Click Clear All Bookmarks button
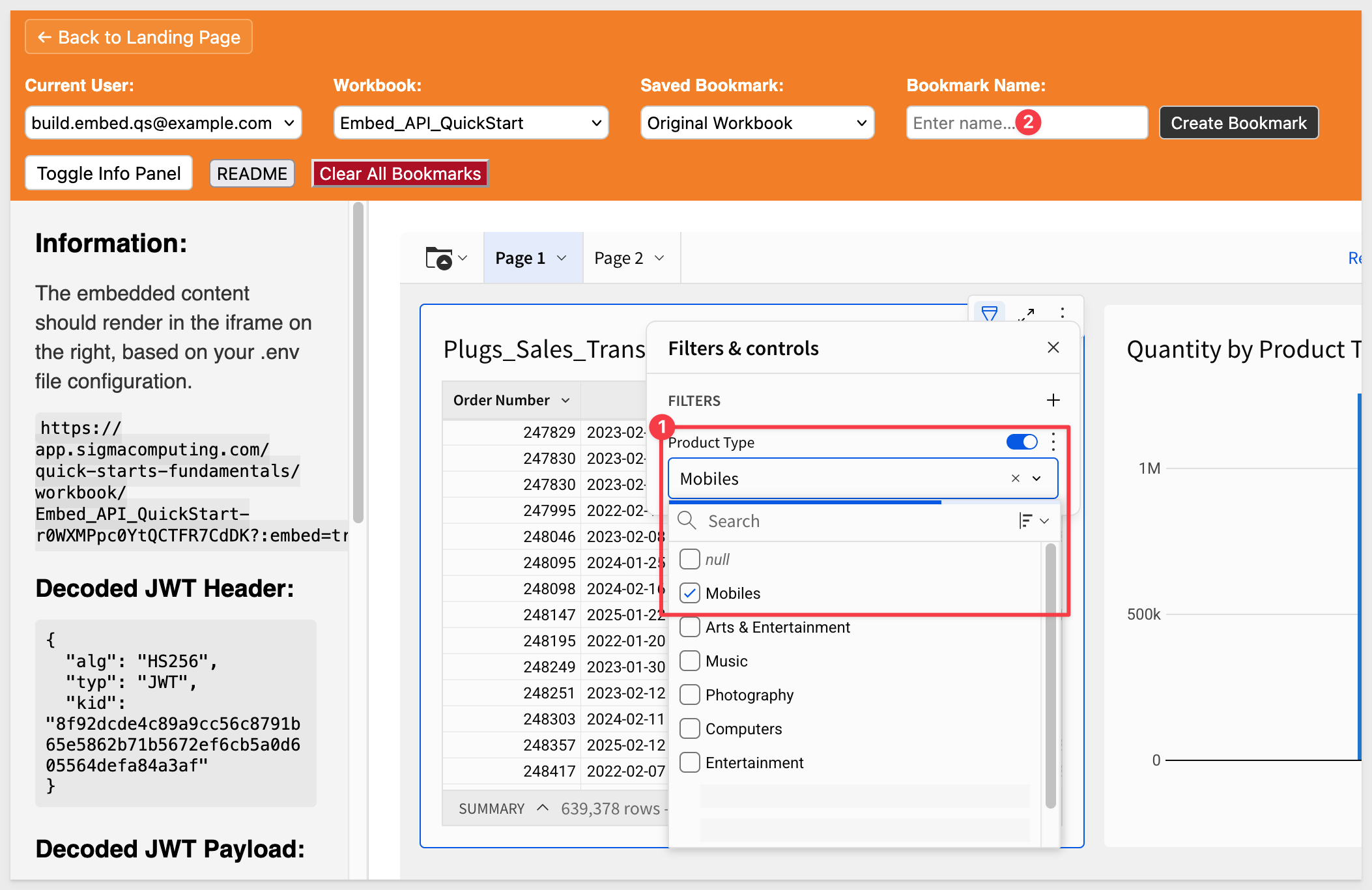Screen dimensions: 1372x890 (400, 173)
